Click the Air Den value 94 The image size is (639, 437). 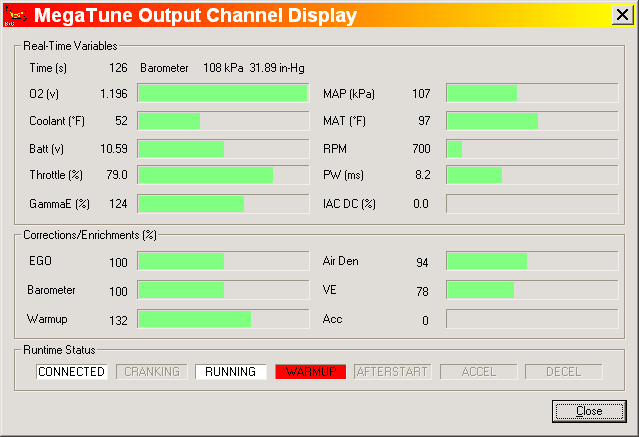(x=422, y=263)
